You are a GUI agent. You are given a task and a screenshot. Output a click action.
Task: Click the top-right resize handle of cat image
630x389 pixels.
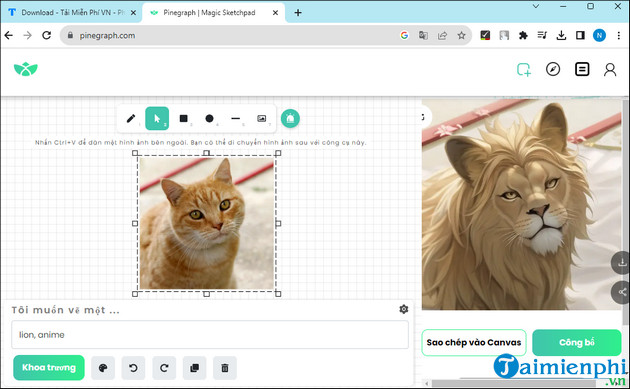[x=278, y=153]
